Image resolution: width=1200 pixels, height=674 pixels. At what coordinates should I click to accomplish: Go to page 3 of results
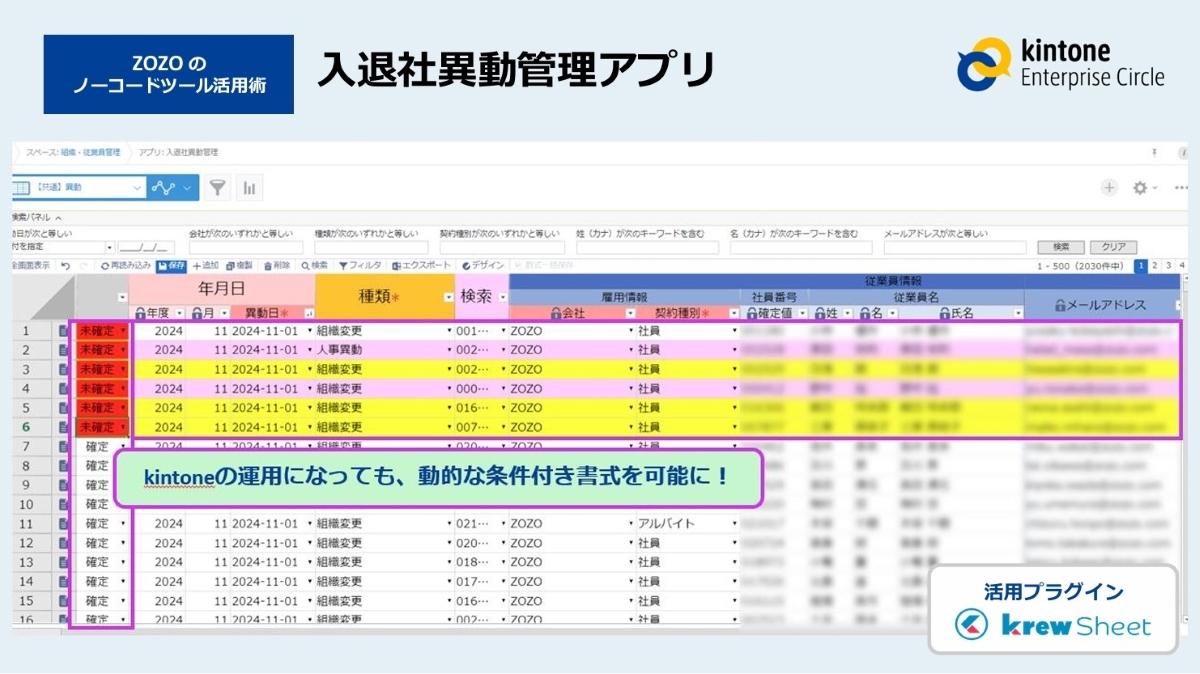(x=1169, y=266)
